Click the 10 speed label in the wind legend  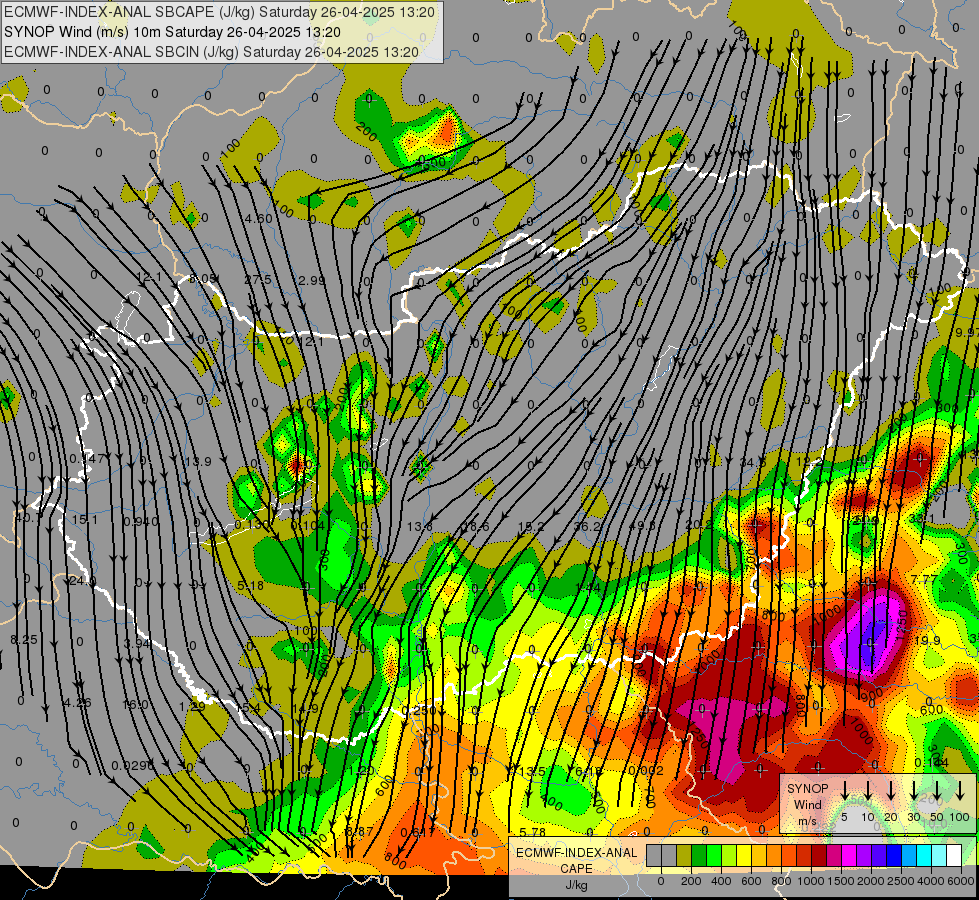tap(868, 817)
